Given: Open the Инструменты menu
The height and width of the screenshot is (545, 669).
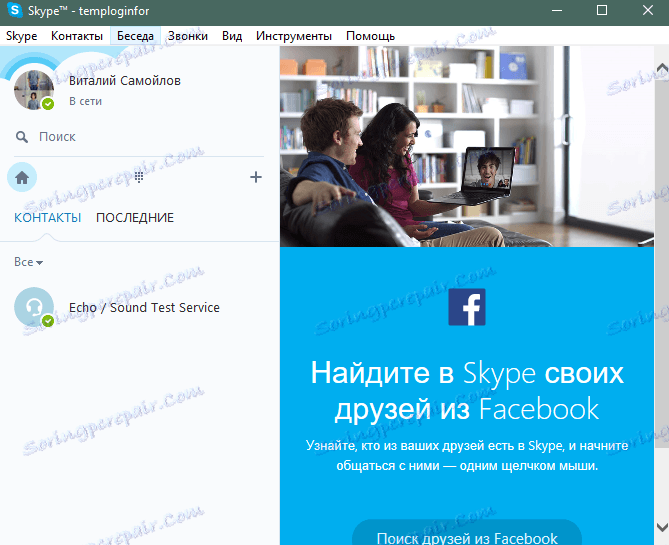Looking at the screenshot, I should 294,36.
